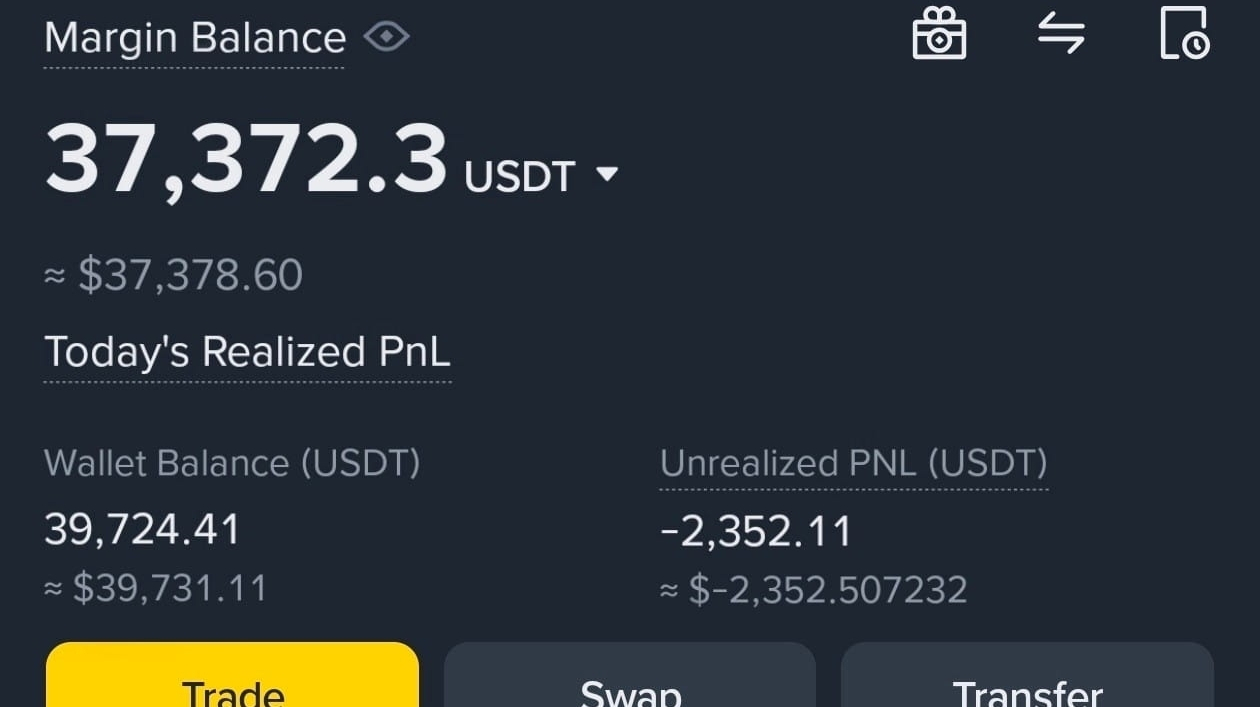Click the Margin Balance underlined label
This screenshot has height=707, width=1260.
[x=195, y=38]
